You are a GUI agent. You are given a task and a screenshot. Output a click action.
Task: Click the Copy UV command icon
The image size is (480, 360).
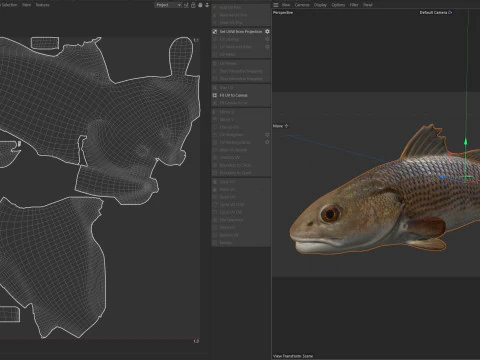pos(215,182)
